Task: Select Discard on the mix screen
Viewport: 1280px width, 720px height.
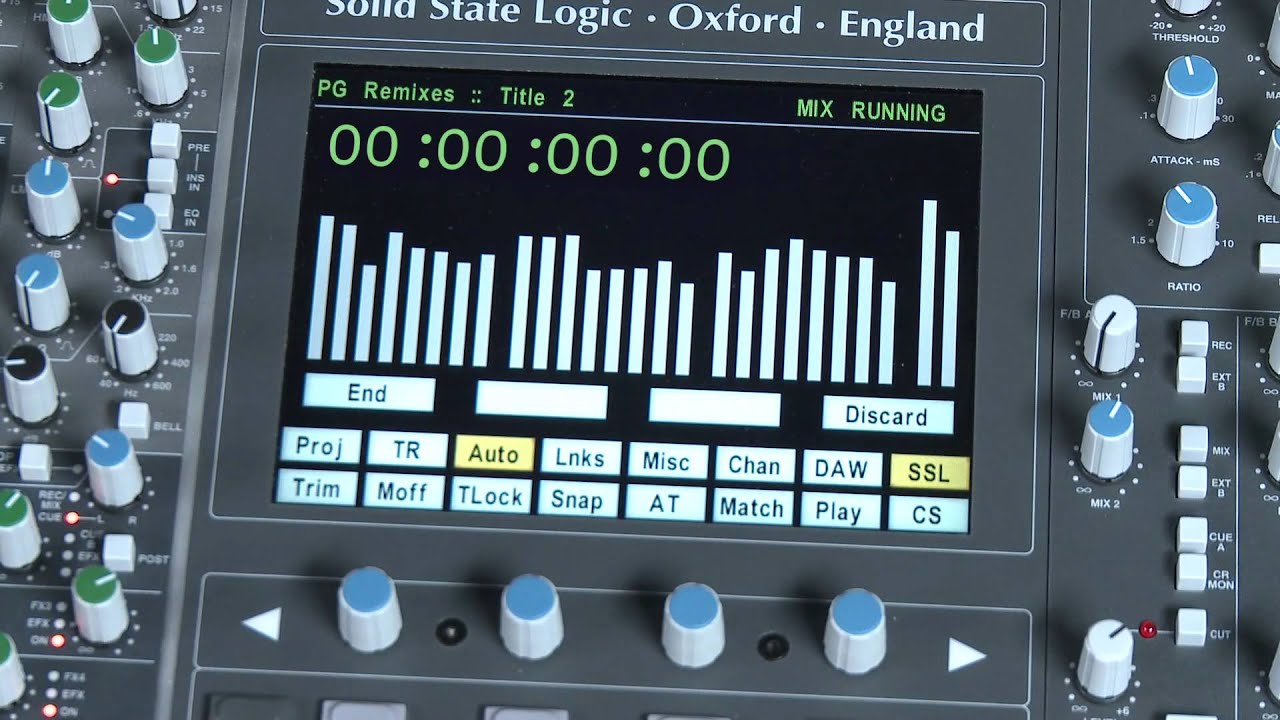Action: coord(888,415)
